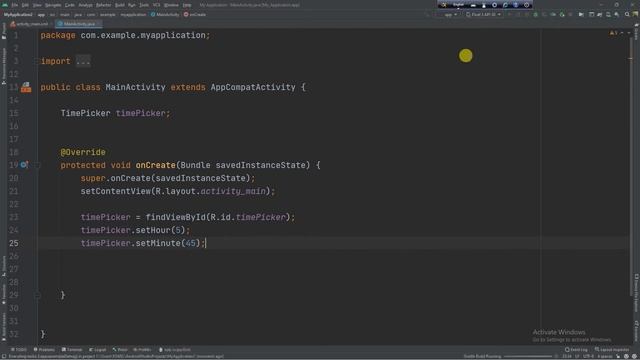Open the Run menu
640x360 pixels.
pyautogui.click(x=132, y=5)
